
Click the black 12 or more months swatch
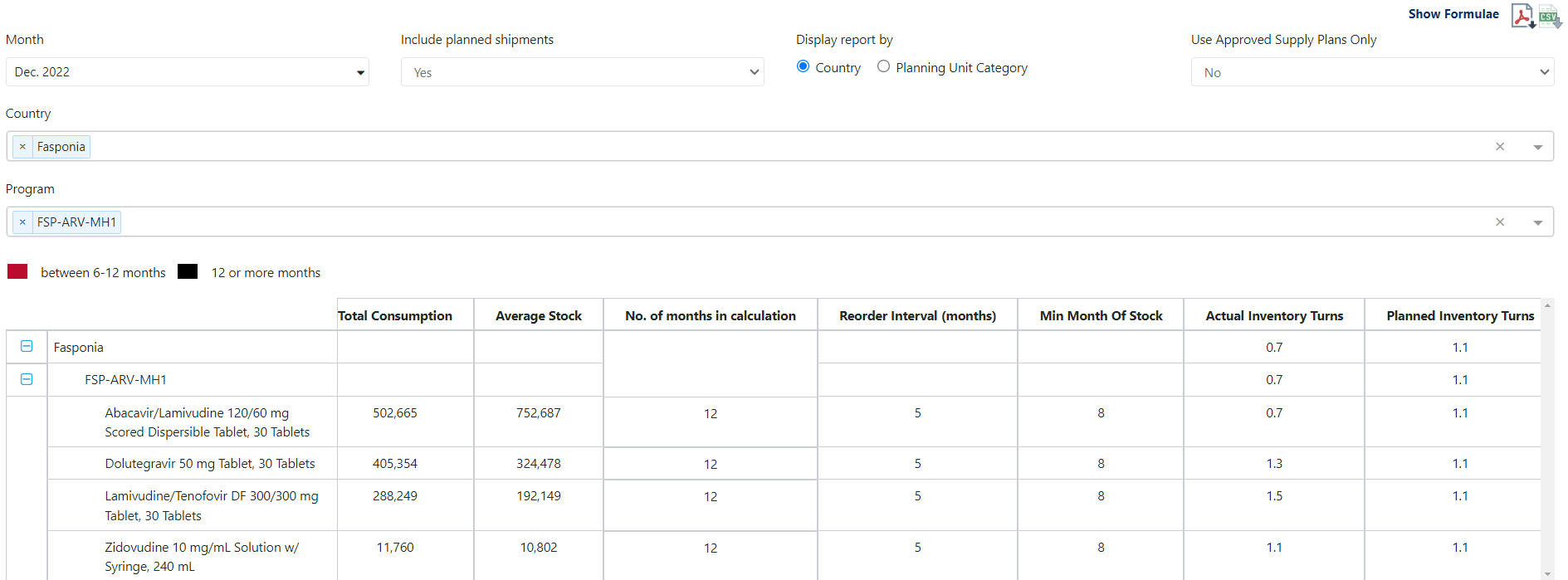188,271
